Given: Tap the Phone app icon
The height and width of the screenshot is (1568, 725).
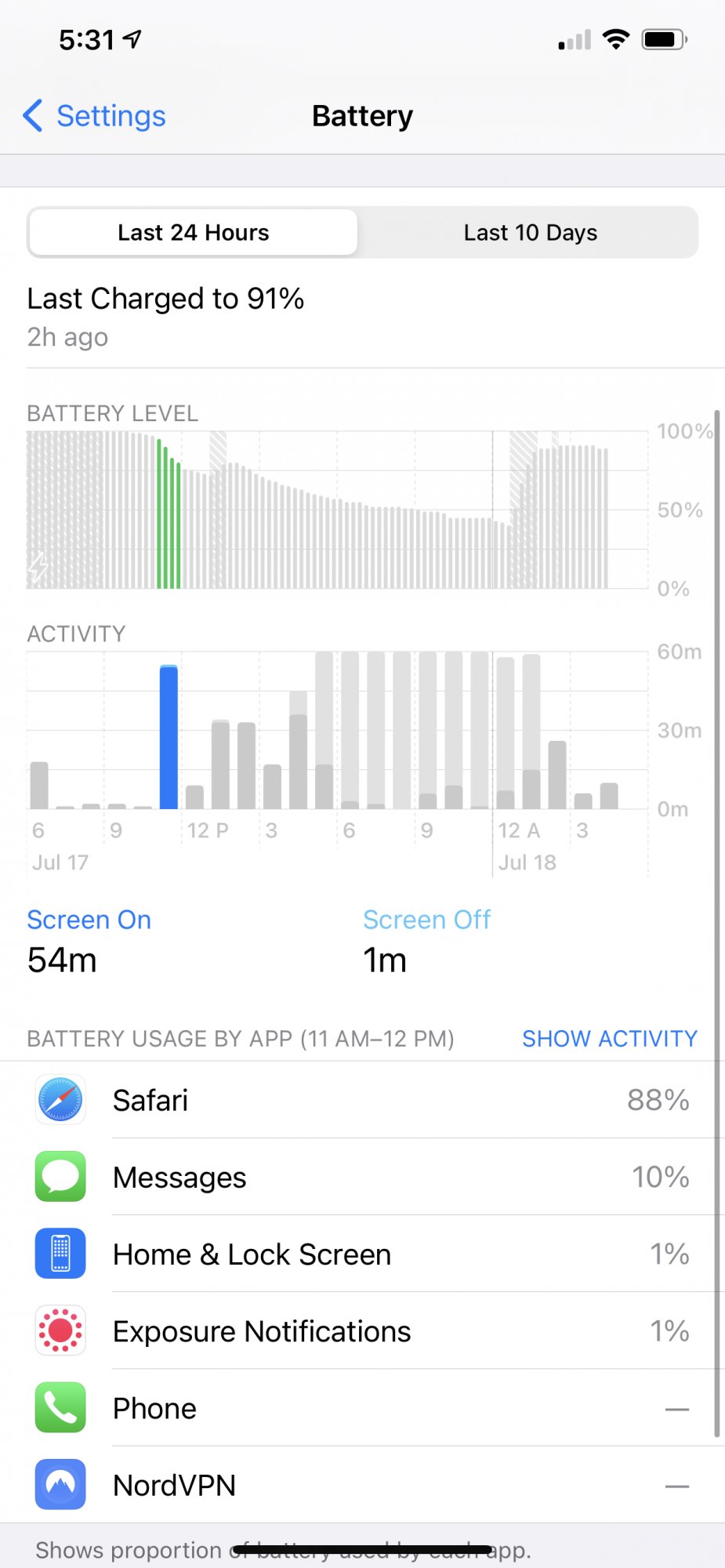Looking at the screenshot, I should pyautogui.click(x=60, y=1407).
